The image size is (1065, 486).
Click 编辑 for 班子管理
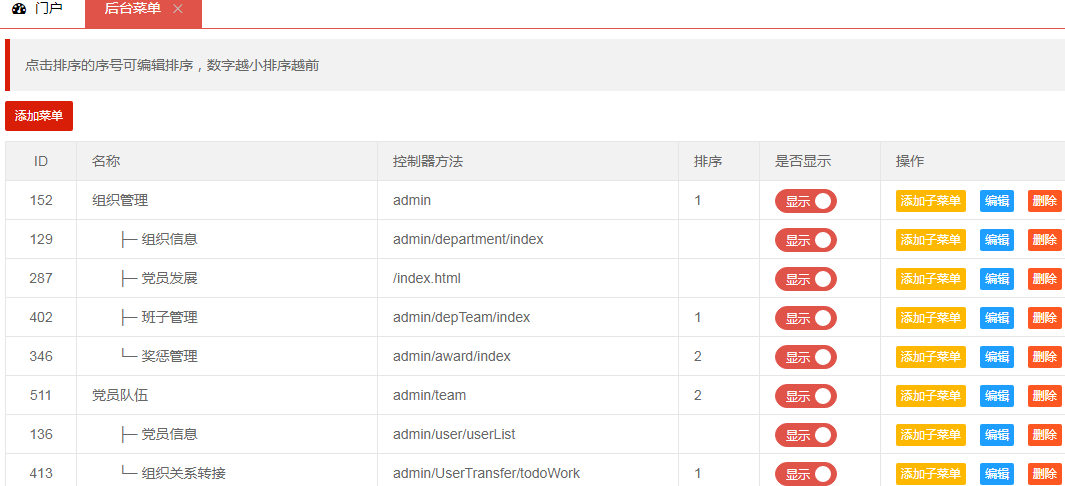[x=996, y=318]
